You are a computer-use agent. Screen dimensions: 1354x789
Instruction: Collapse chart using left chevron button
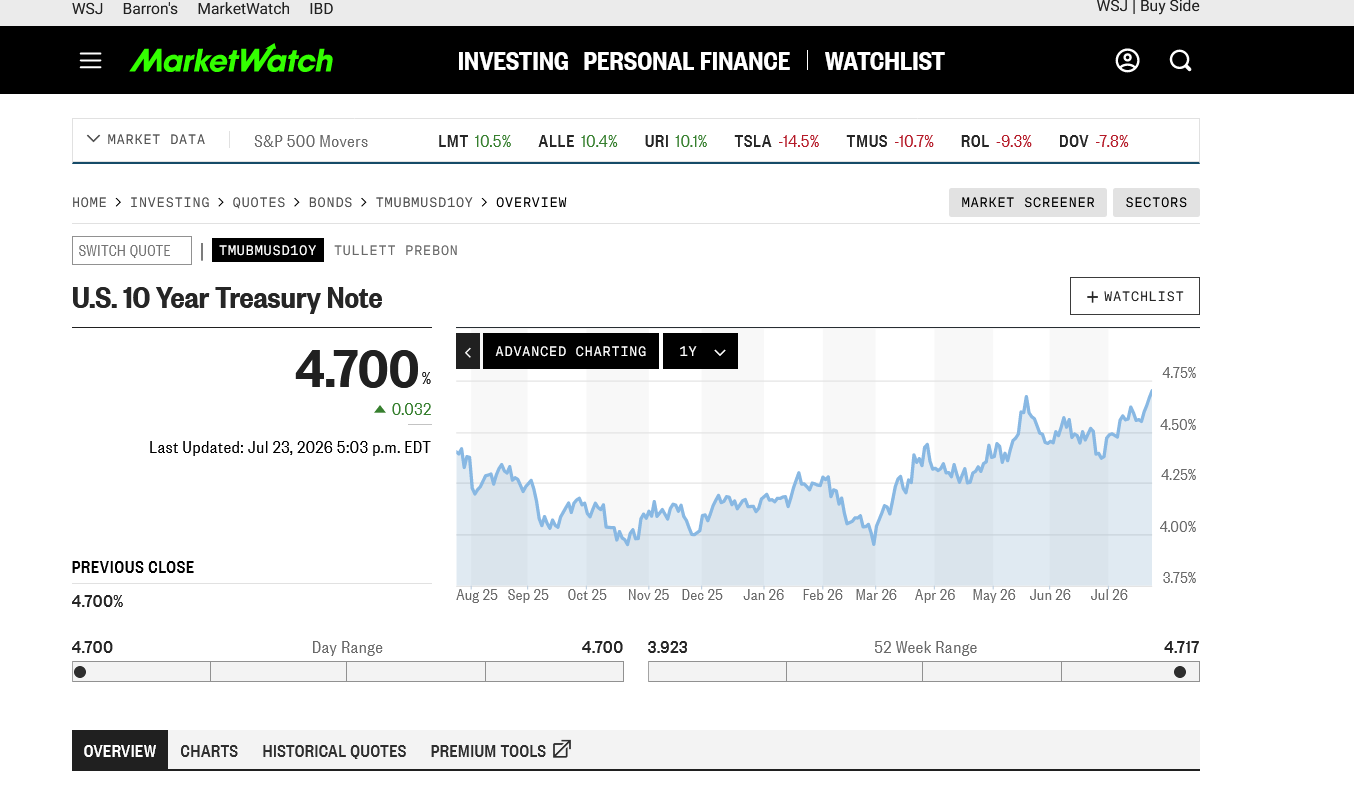click(x=468, y=351)
